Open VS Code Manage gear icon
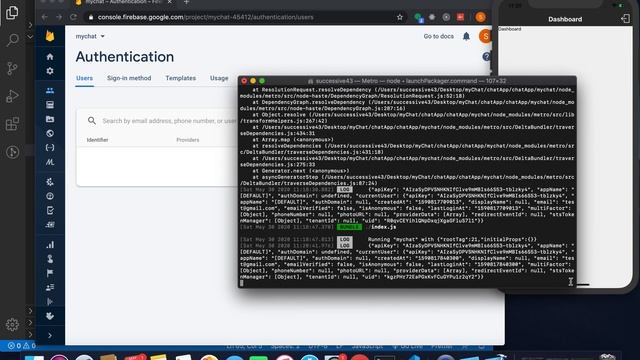Viewport: 640px width, 360px height. [12, 325]
